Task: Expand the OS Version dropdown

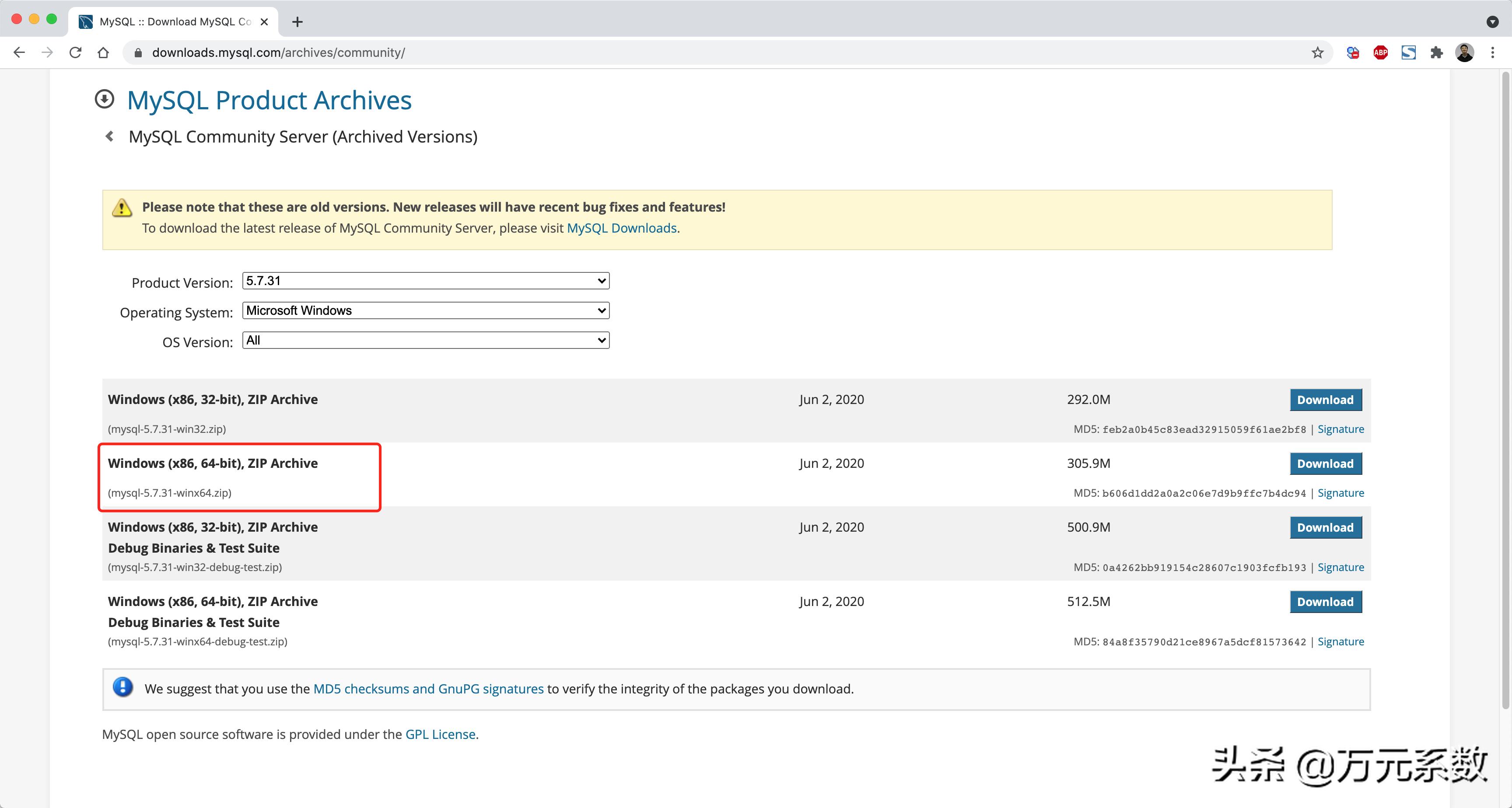Action: coord(426,340)
